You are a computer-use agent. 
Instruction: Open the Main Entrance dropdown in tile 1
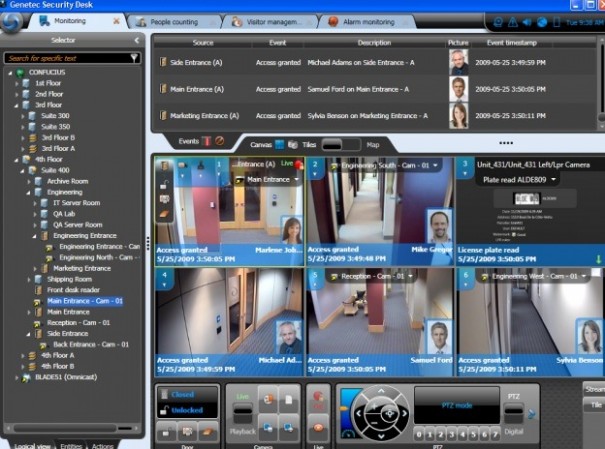(262, 179)
